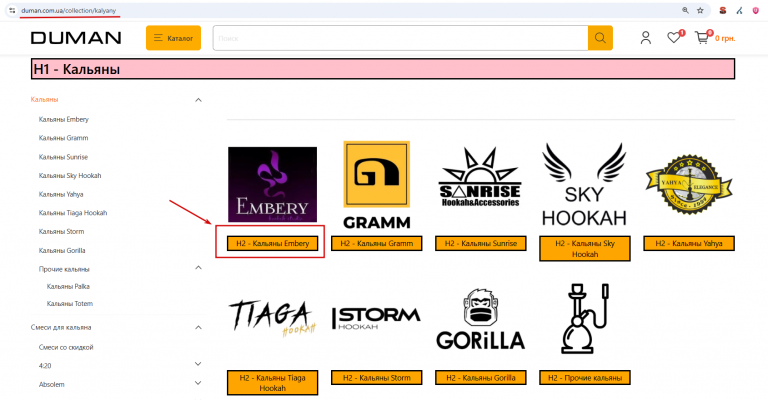Collapse the Прочие кальяны chevron
The height and width of the screenshot is (400, 768).
pos(198,268)
